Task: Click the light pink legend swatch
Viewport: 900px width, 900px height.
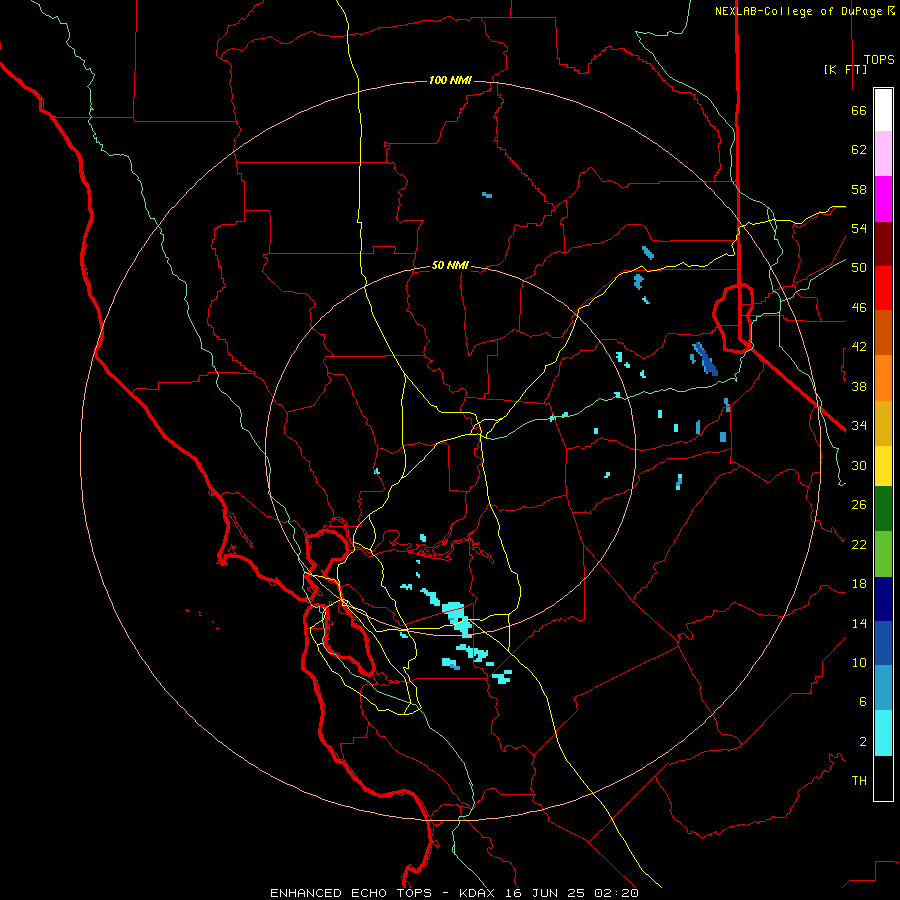Action: pos(883,153)
